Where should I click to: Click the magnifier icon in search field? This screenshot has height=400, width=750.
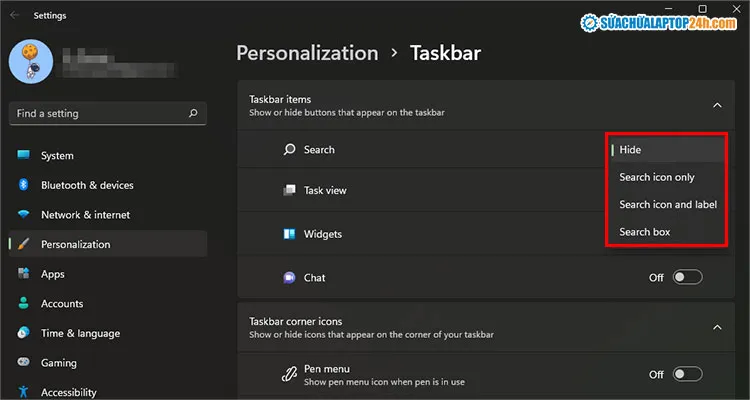point(193,114)
